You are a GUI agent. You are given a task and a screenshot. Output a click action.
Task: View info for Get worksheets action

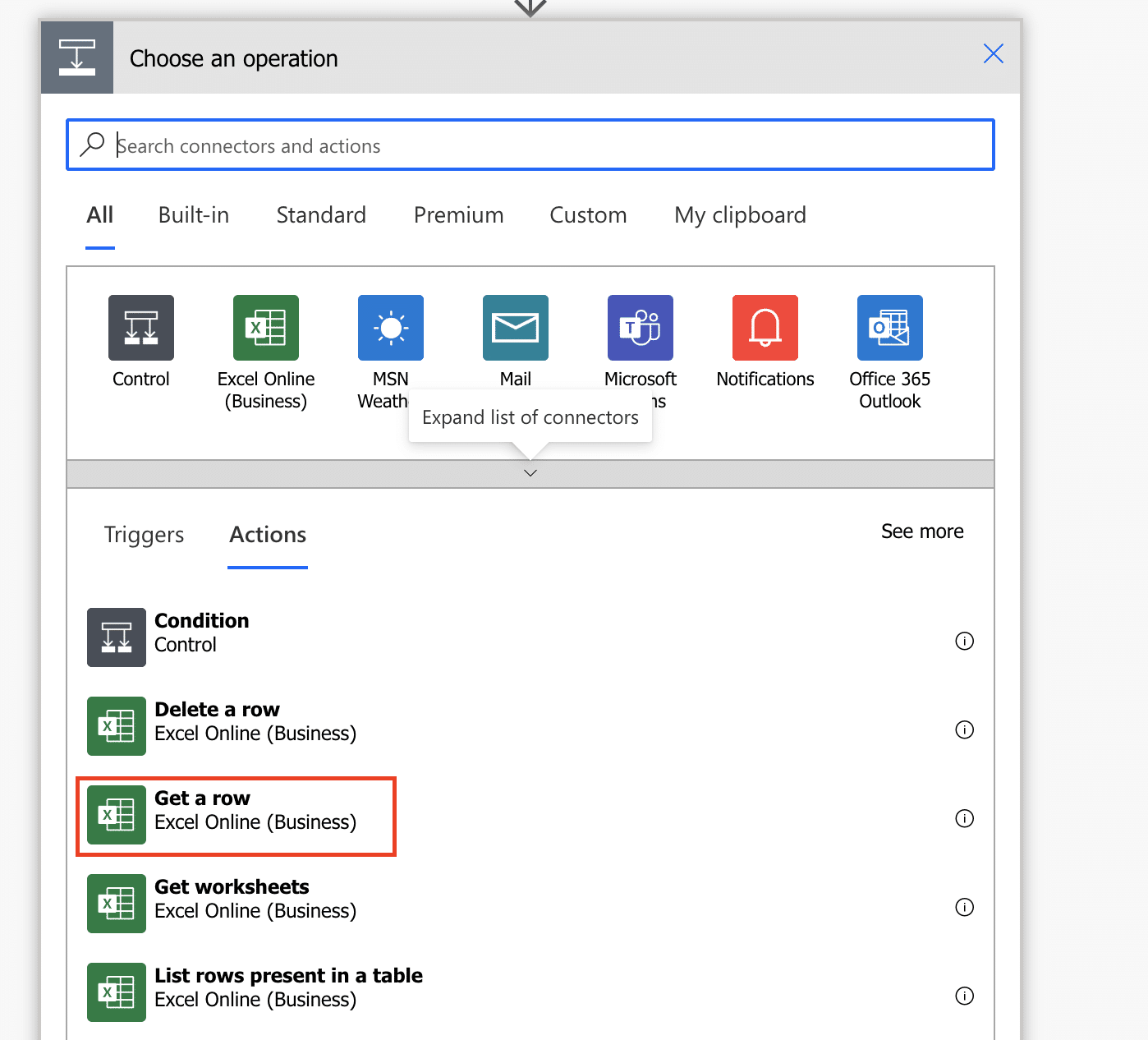tap(964, 907)
